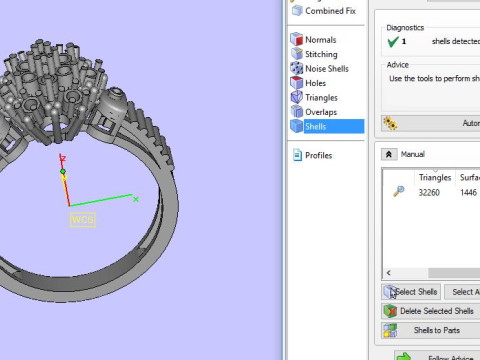Click the Select Shells button
Screen dimensions: 480x360
(411, 292)
